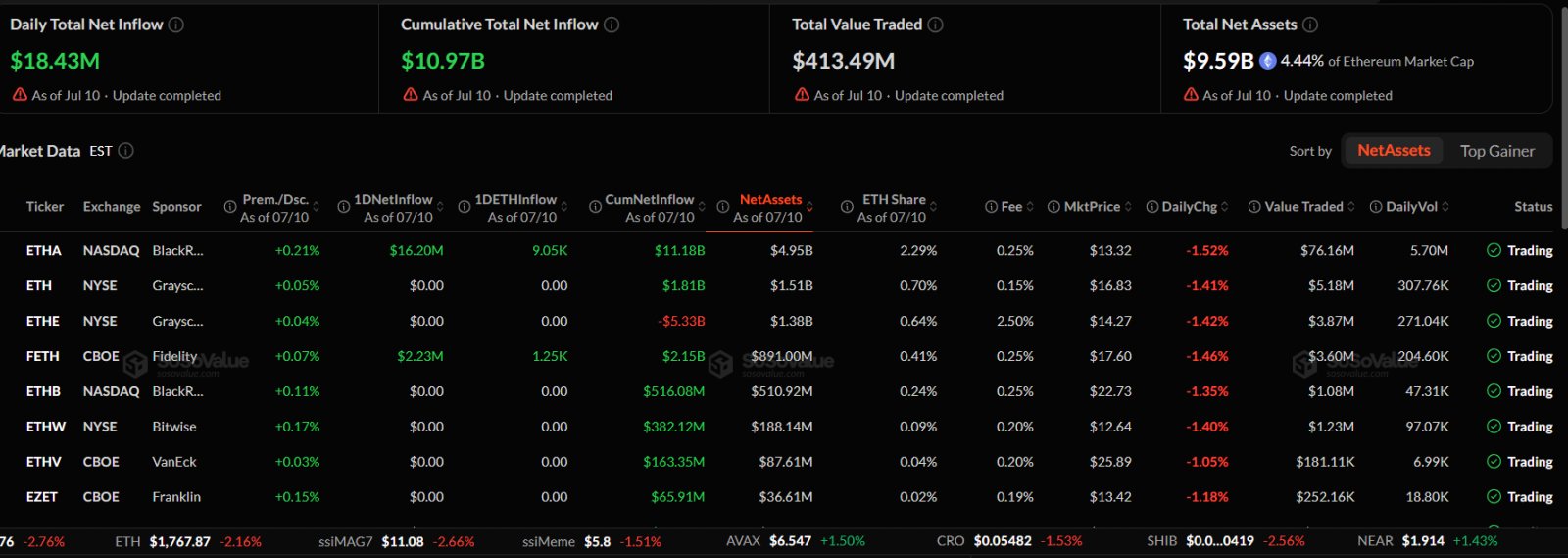Click the Franklin sponsor cell
Screen dimensions: 1568x558
(176, 497)
